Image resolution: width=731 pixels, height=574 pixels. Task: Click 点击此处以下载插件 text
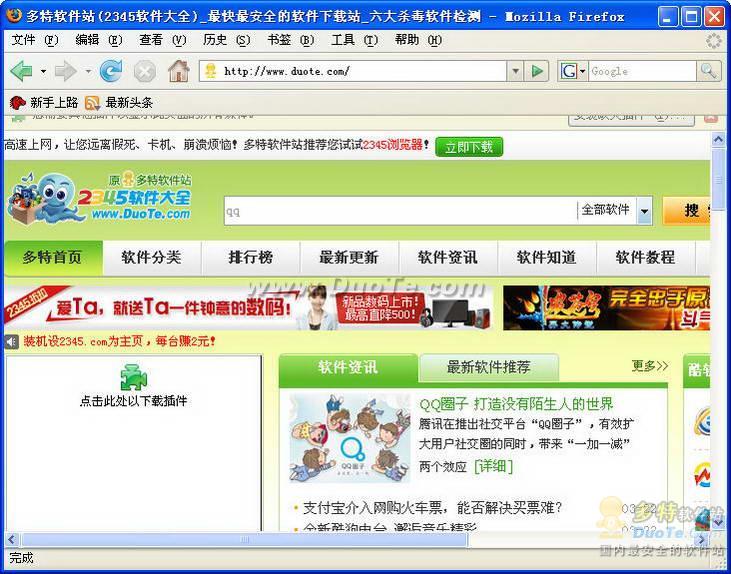tap(133, 401)
